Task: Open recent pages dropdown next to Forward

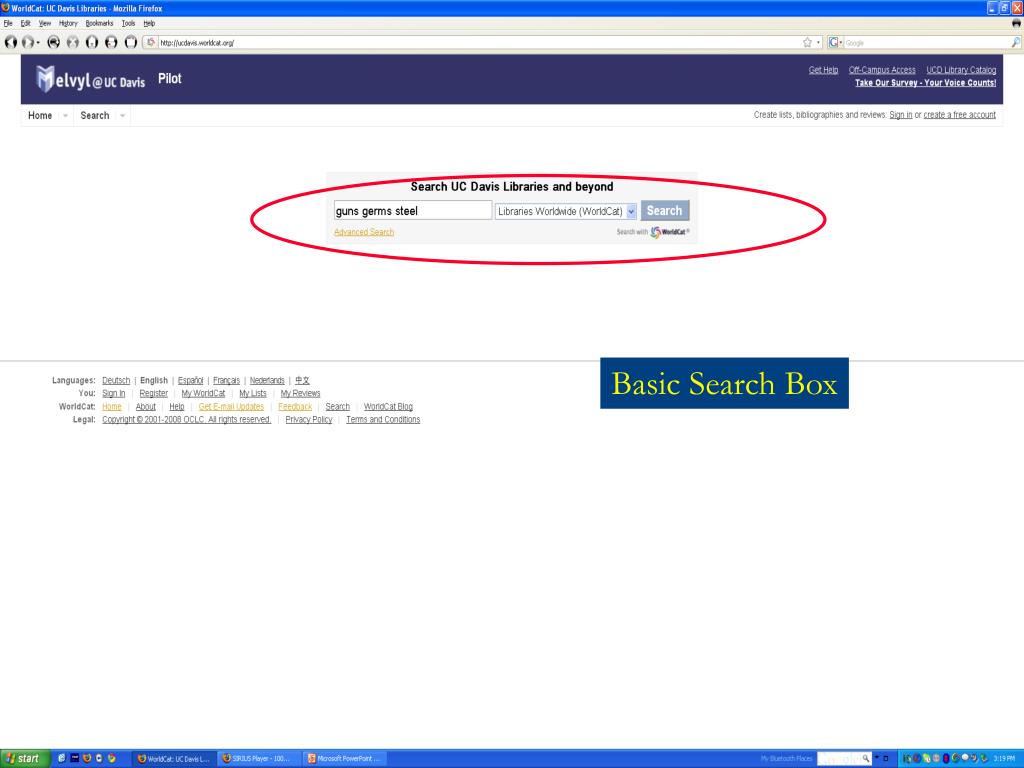Action: click(x=38, y=42)
